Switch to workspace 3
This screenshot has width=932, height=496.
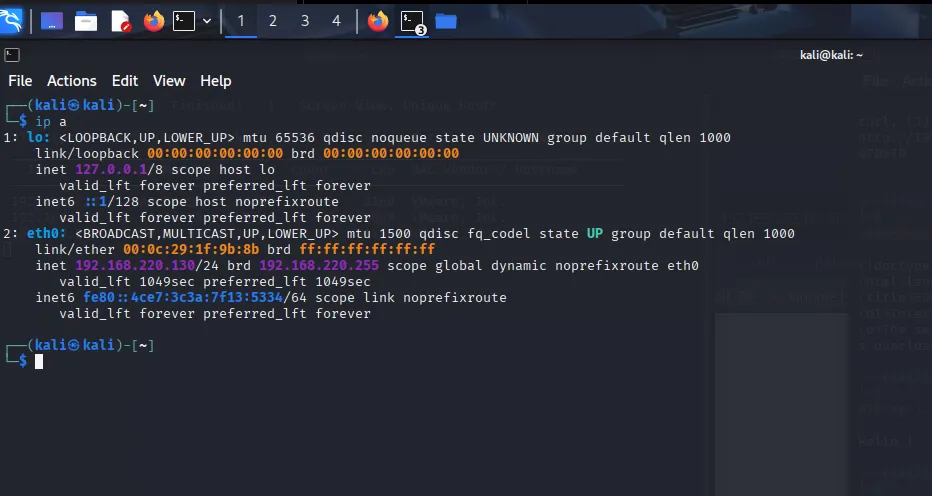click(x=305, y=21)
